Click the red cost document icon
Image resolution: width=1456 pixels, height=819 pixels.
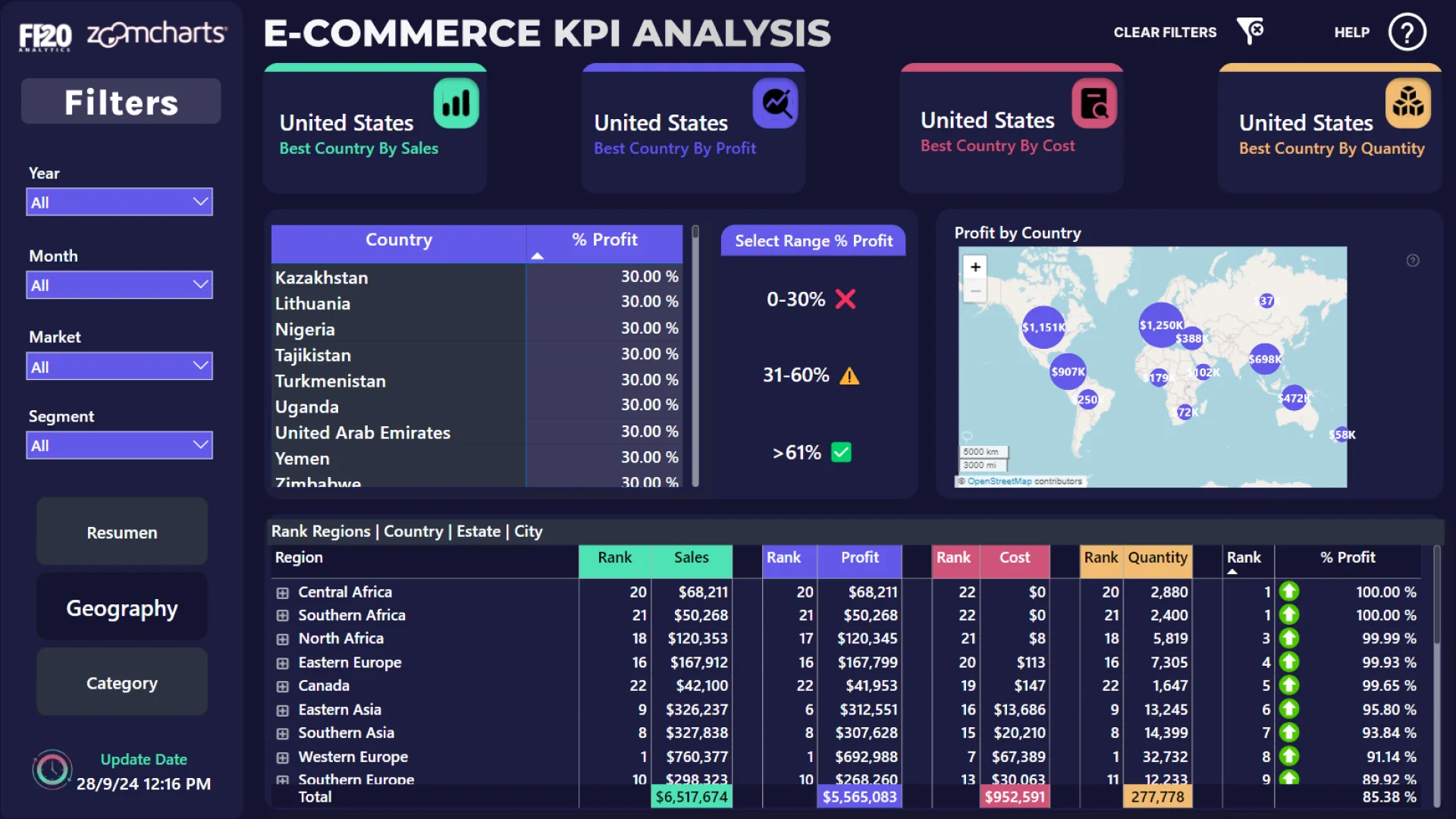(x=1094, y=103)
